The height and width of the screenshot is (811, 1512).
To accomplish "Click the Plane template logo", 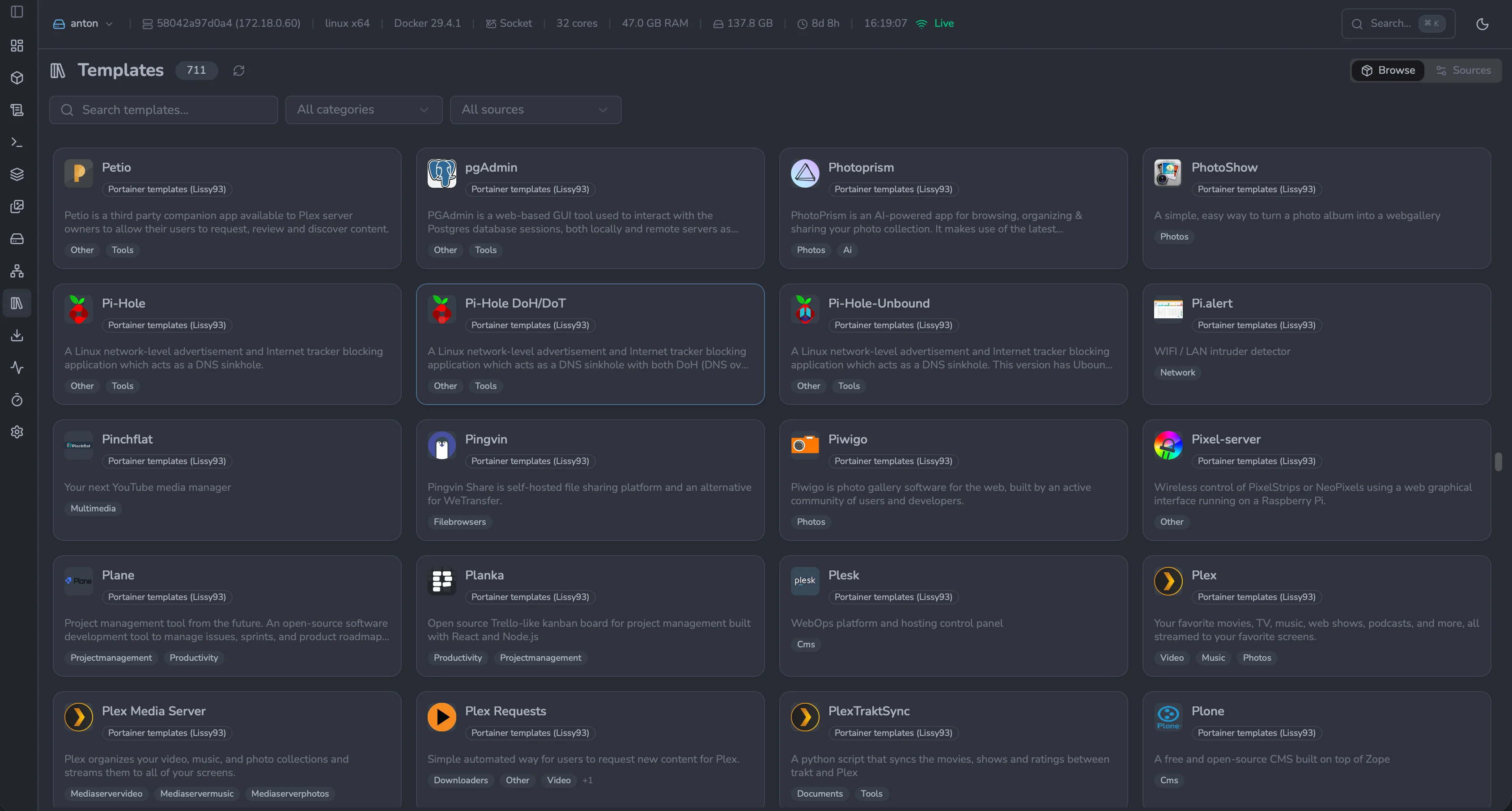I will [x=79, y=581].
